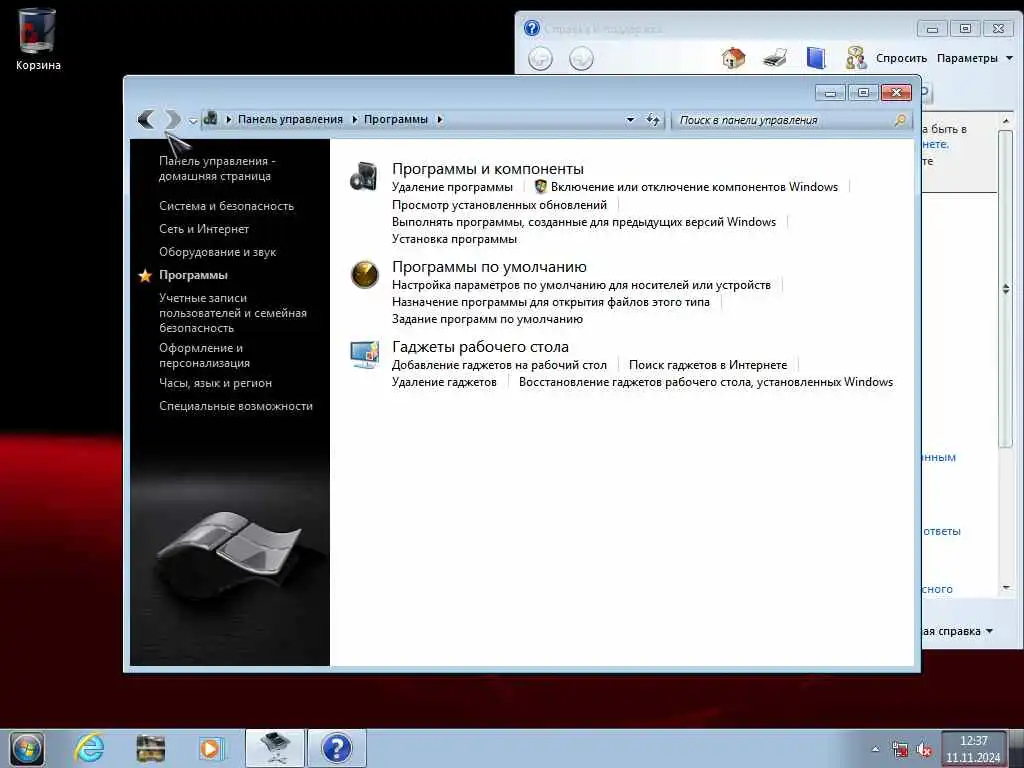Click Browse Help book icon in Help window
The width and height of the screenshot is (1024, 768).
tap(816, 58)
